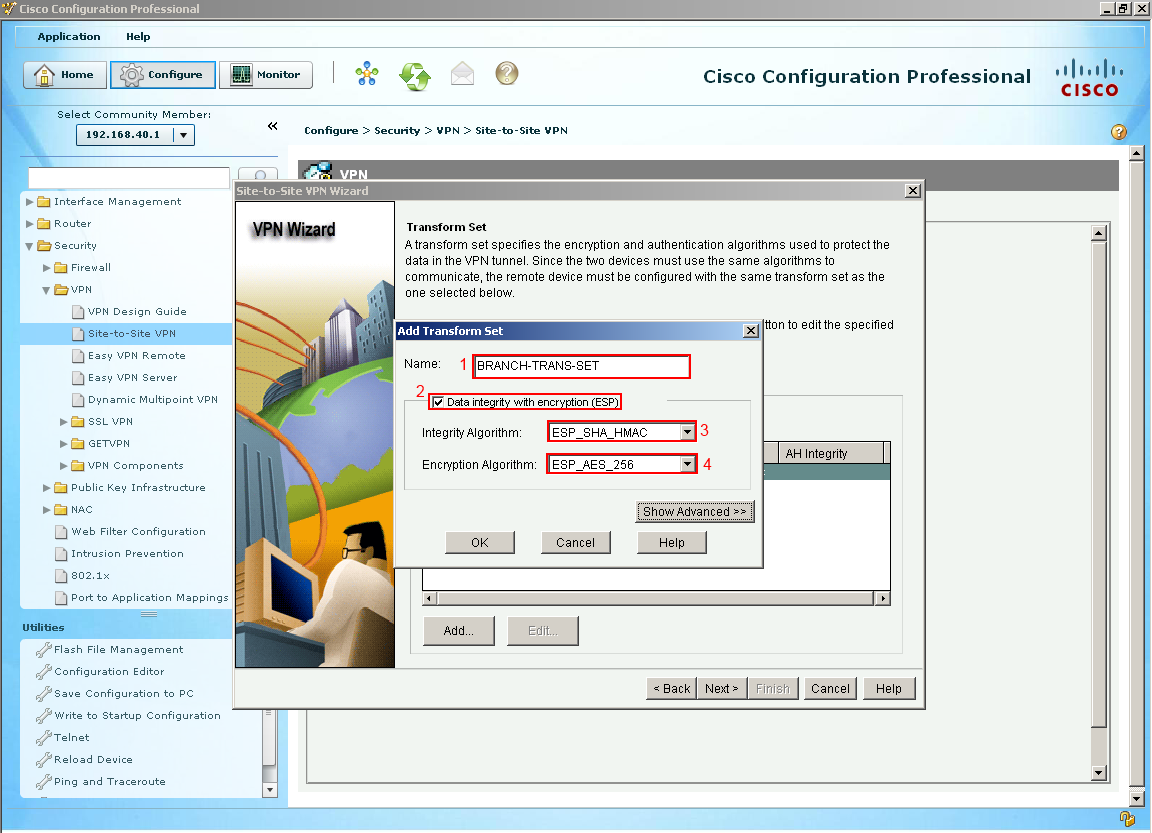Open the Community Member dropdown

[184, 135]
